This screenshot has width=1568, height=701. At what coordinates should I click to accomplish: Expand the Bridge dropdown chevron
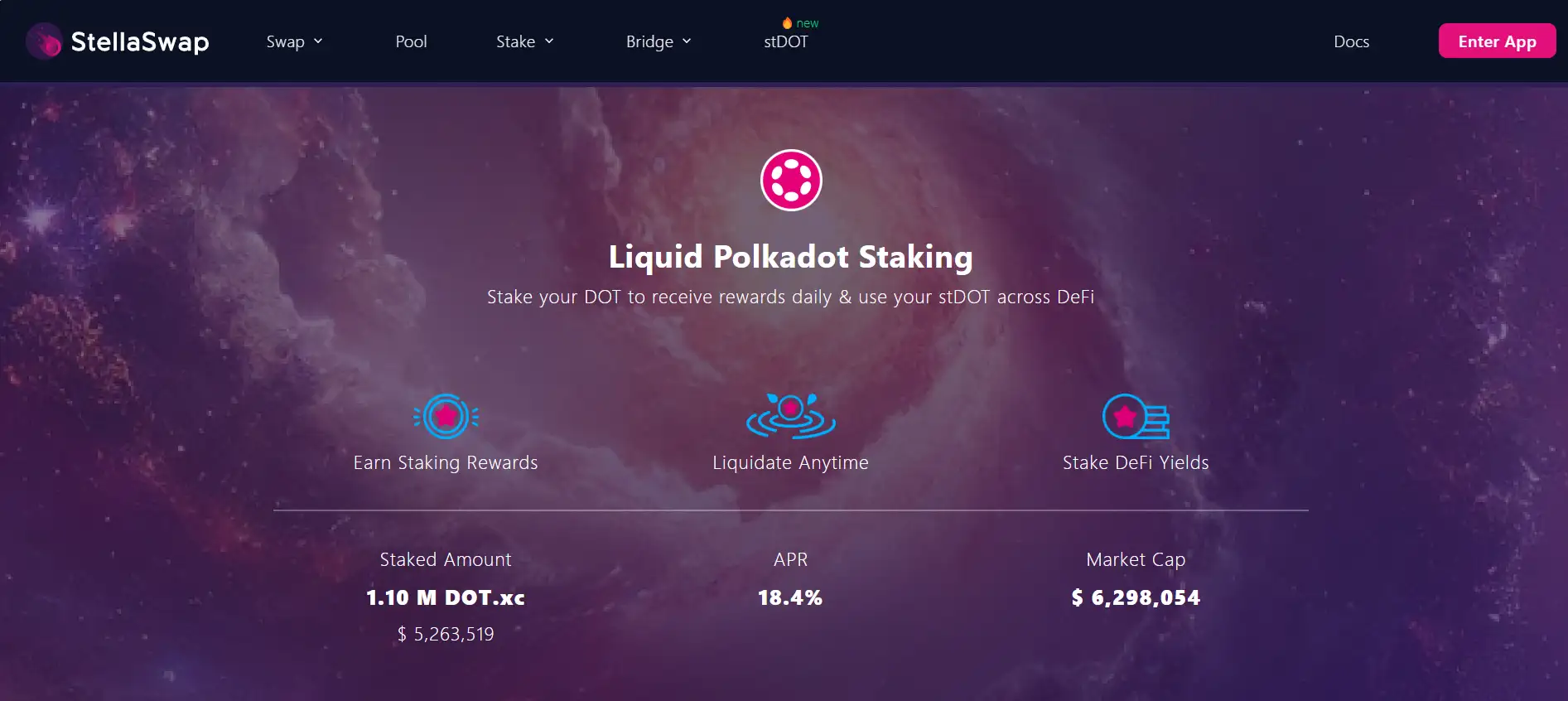pos(687,41)
